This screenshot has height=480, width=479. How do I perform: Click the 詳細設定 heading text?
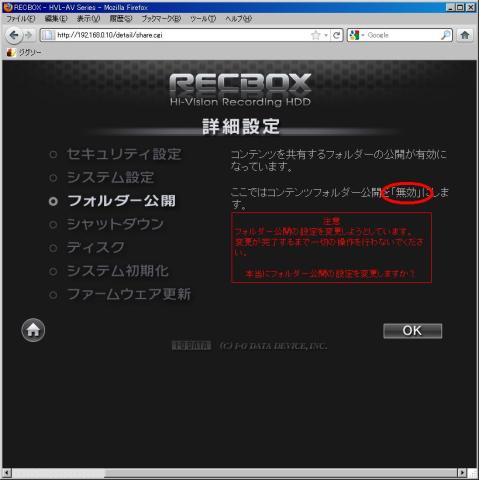click(241, 126)
